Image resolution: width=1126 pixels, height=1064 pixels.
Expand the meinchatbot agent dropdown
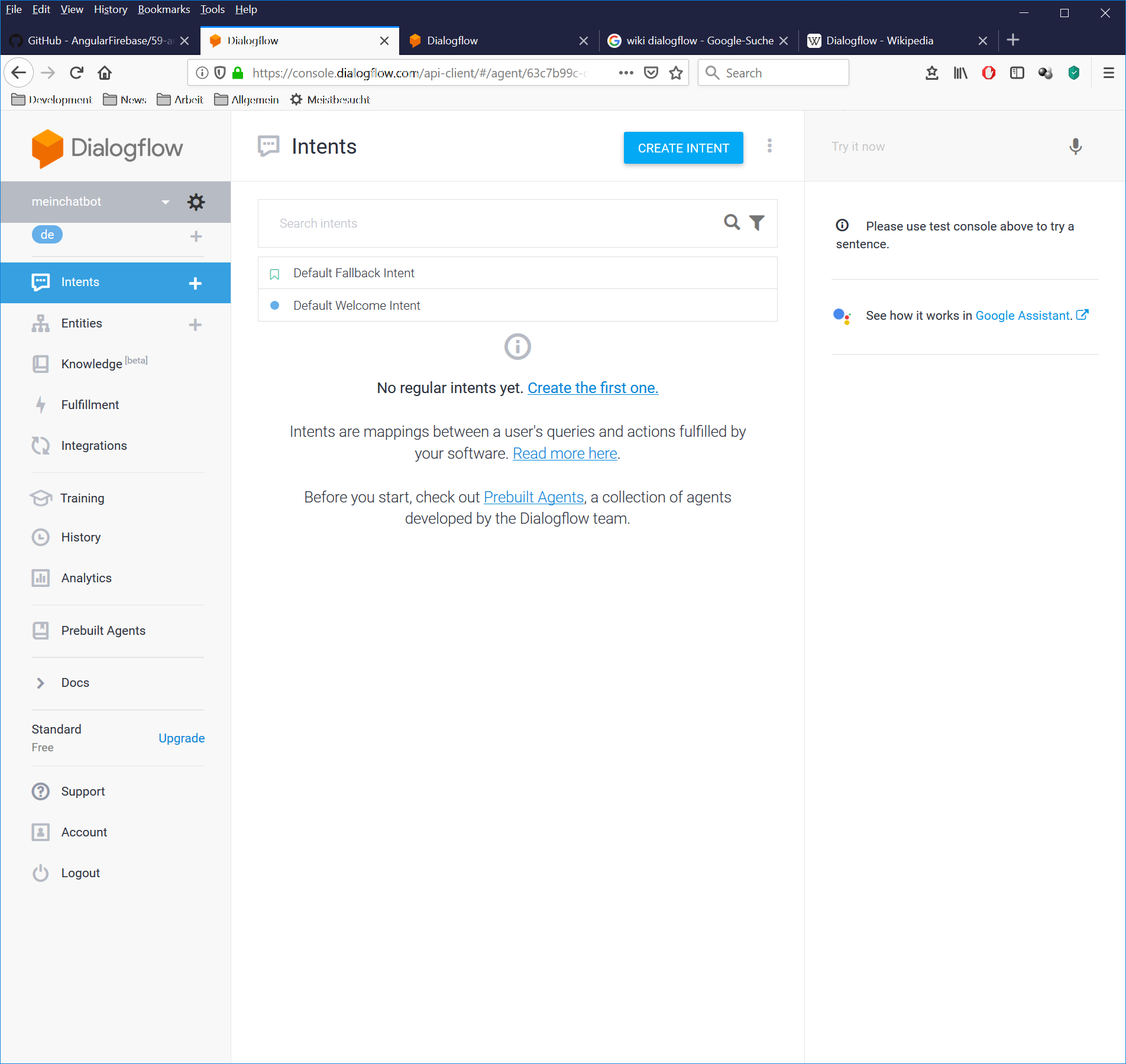[165, 202]
